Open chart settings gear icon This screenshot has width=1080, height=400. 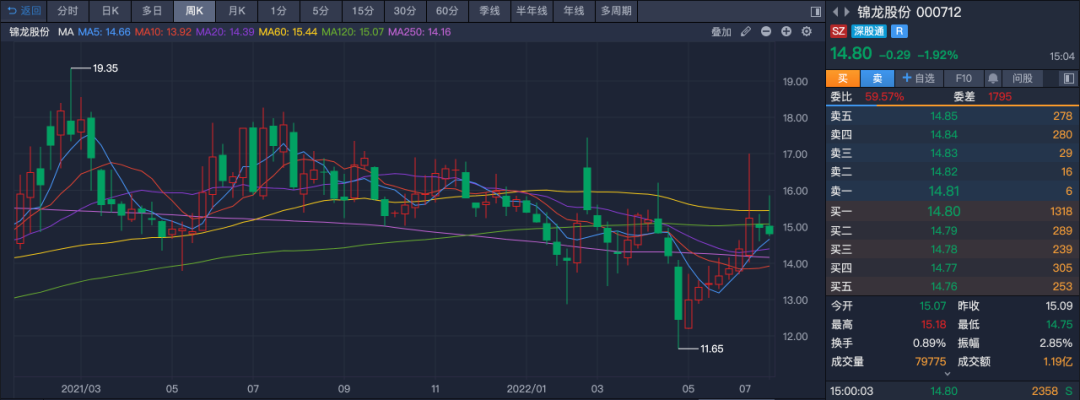click(x=806, y=32)
